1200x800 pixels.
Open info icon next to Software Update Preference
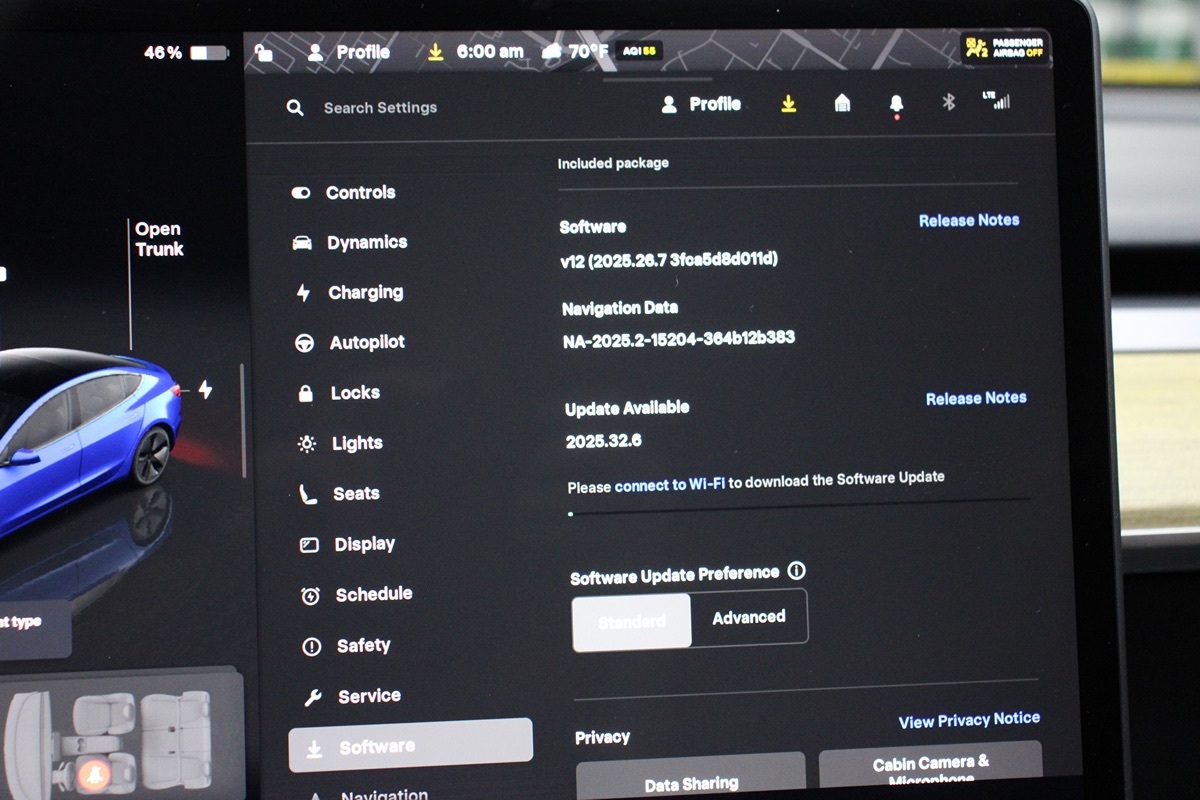[796, 571]
